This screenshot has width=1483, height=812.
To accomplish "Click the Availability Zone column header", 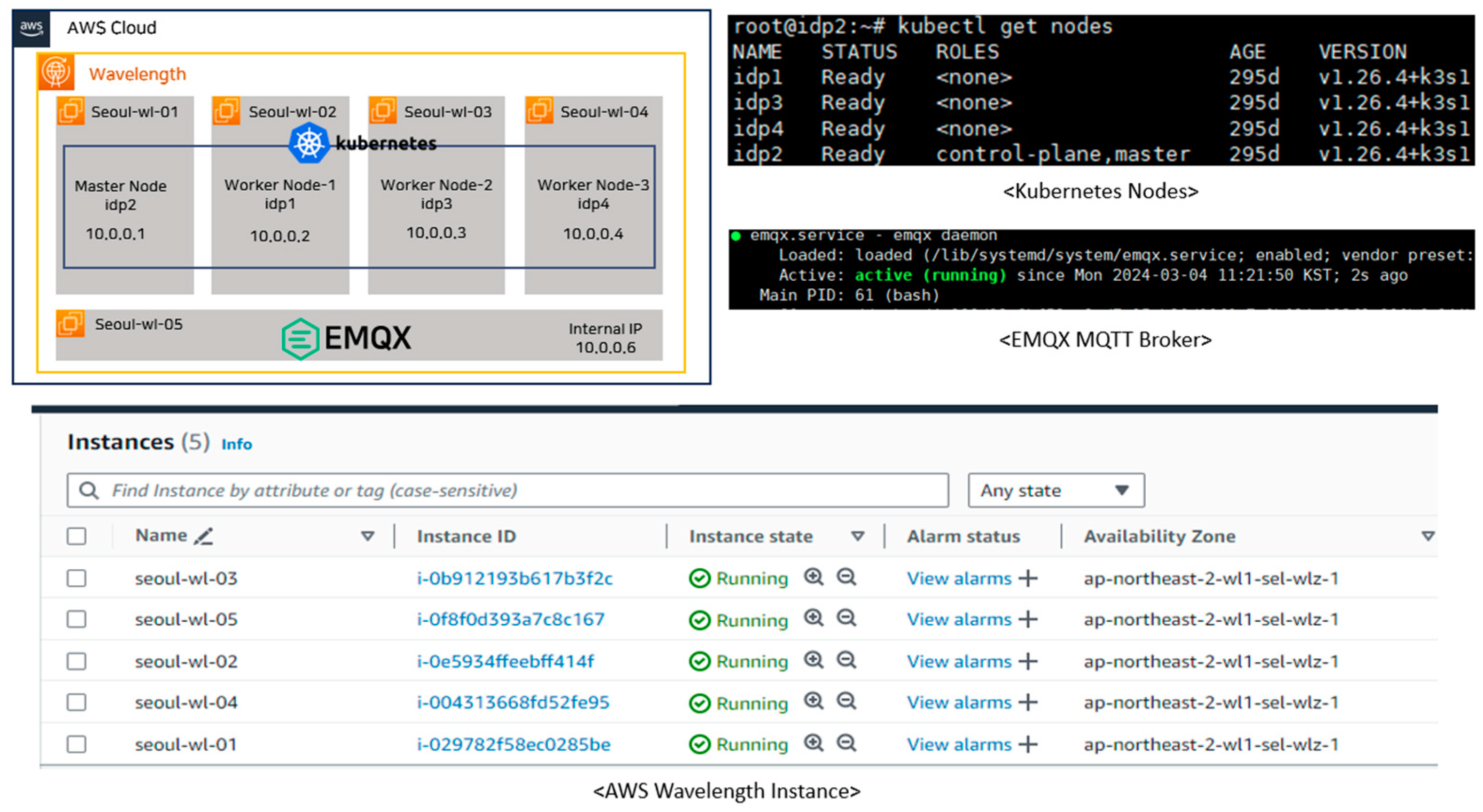I will [1159, 536].
